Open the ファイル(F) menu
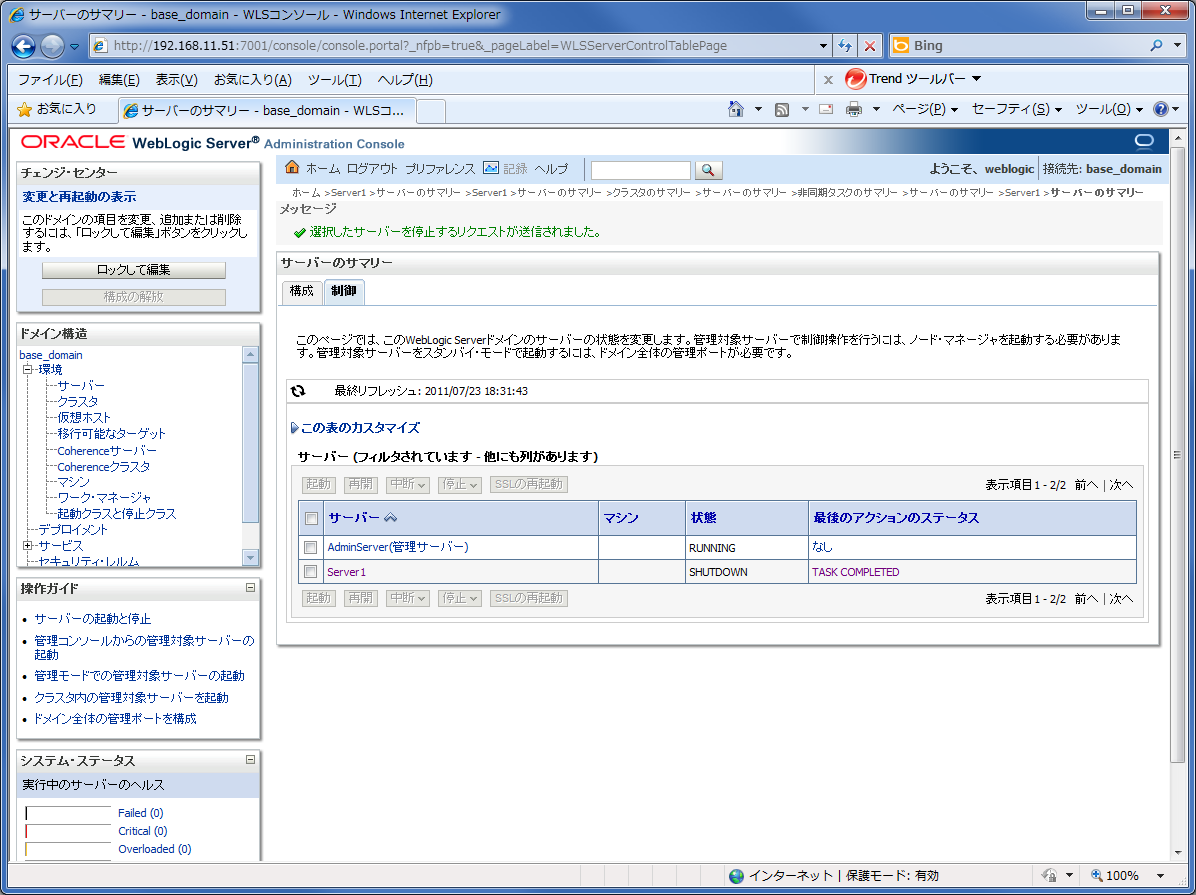This screenshot has height=895, width=1196. (x=50, y=79)
